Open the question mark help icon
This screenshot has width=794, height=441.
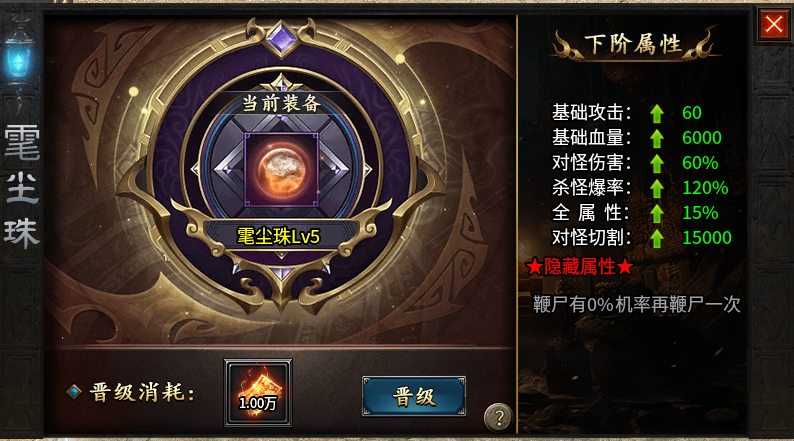(498, 417)
